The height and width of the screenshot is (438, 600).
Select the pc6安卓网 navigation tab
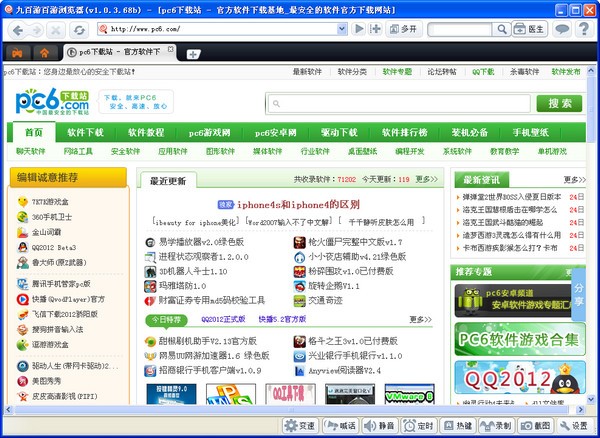pos(276,132)
